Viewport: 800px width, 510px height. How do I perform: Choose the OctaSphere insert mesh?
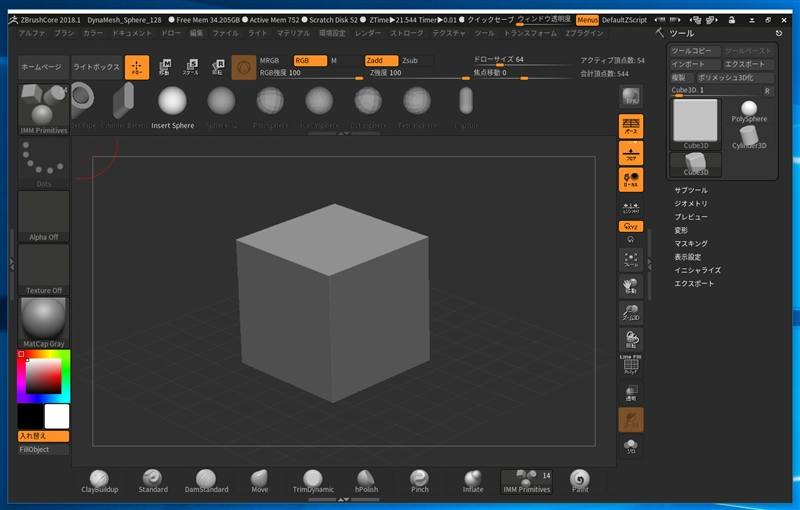click(368, 108)
